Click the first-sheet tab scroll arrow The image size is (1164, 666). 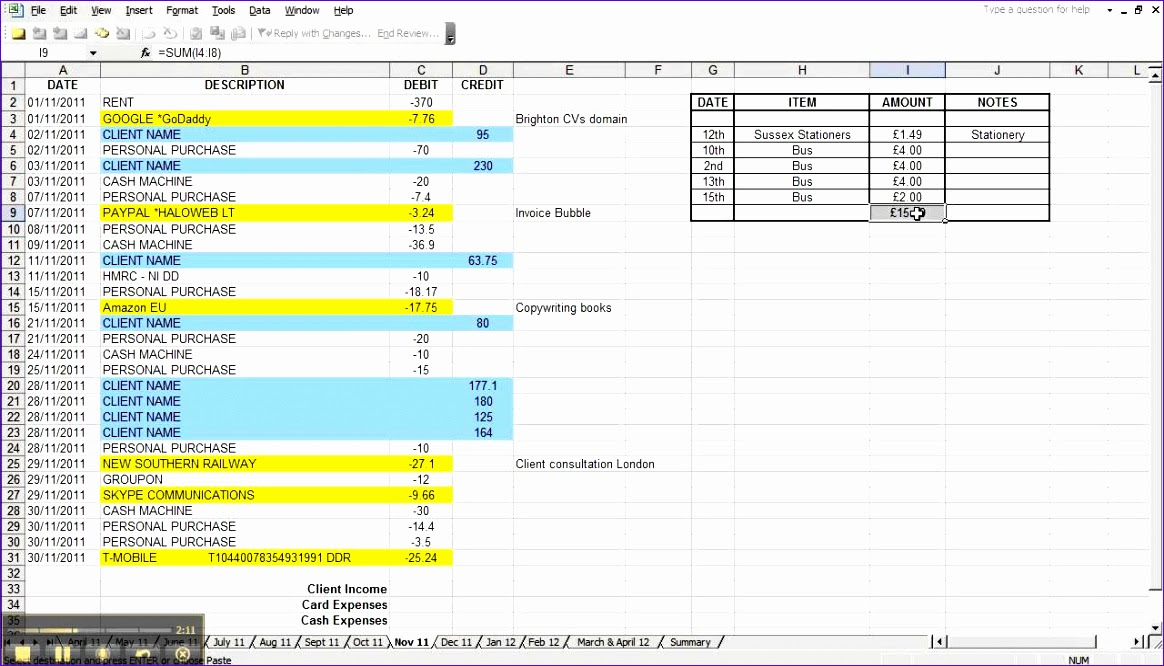[x=10, y=642]
